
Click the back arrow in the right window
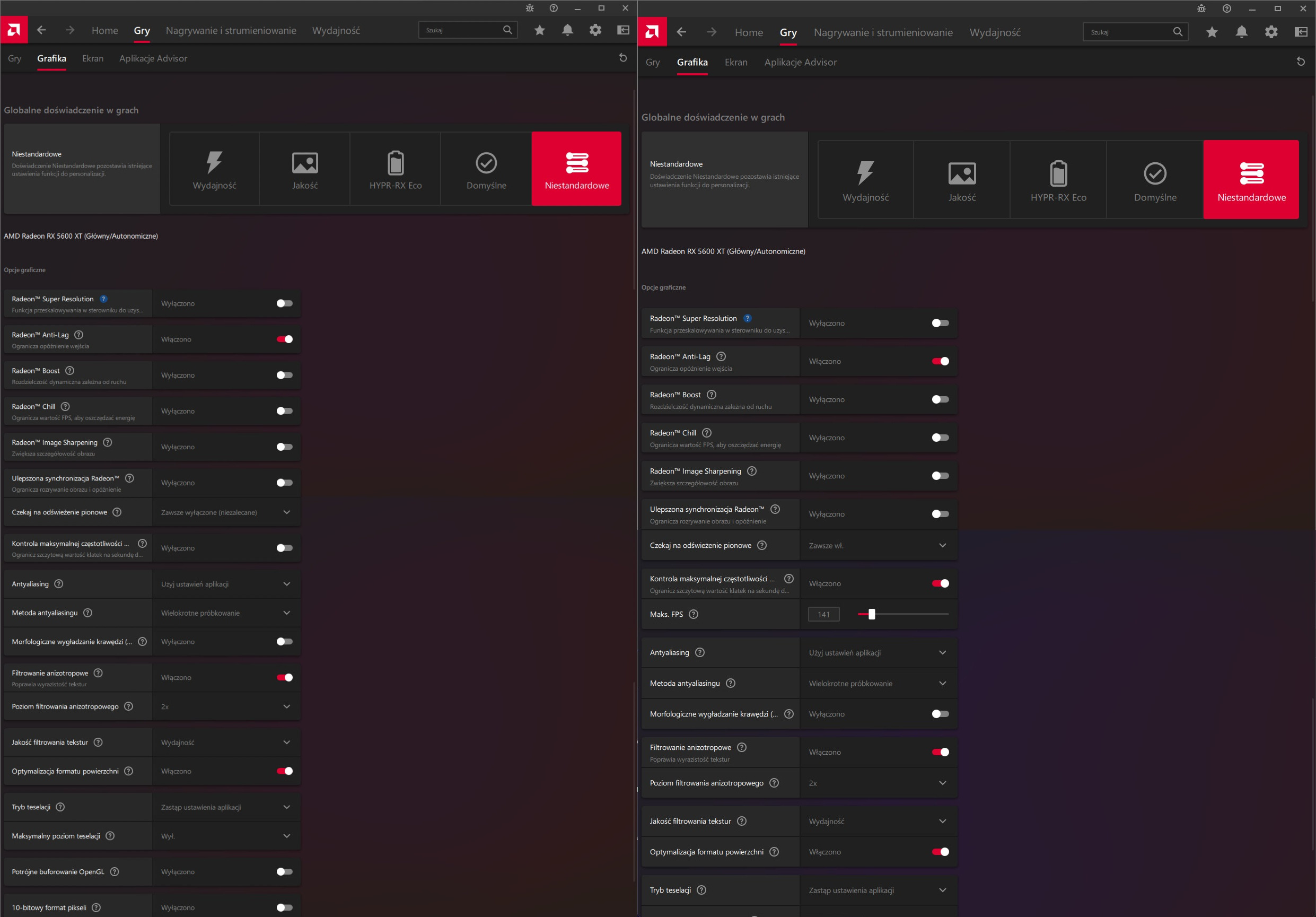coord(681,32)
